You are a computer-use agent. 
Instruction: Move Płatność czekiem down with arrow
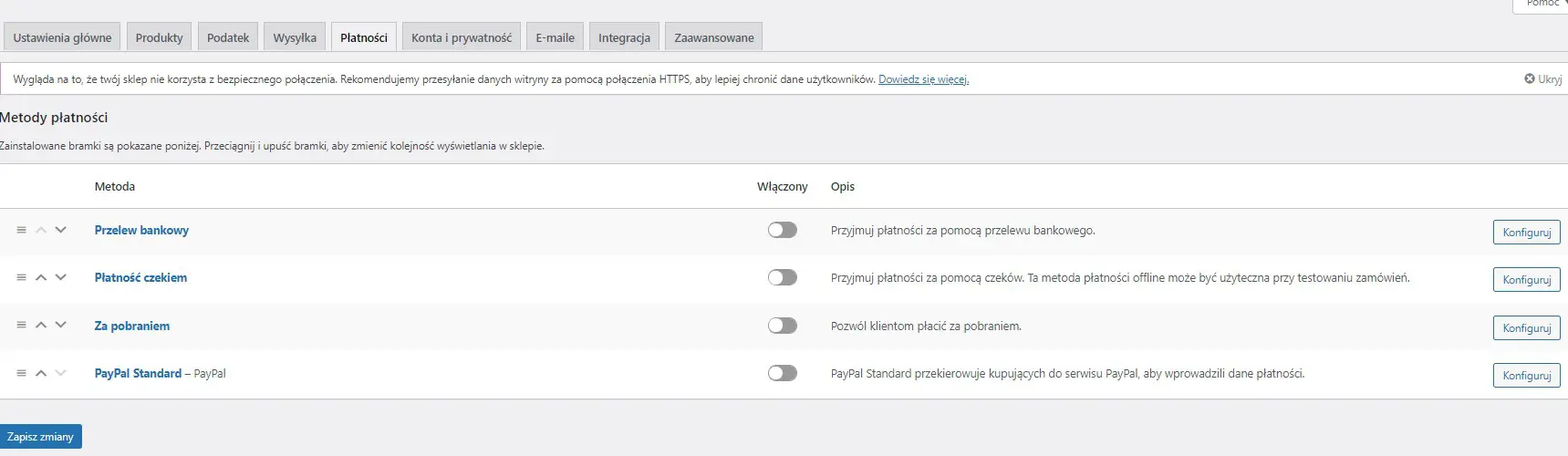[61, 277]
